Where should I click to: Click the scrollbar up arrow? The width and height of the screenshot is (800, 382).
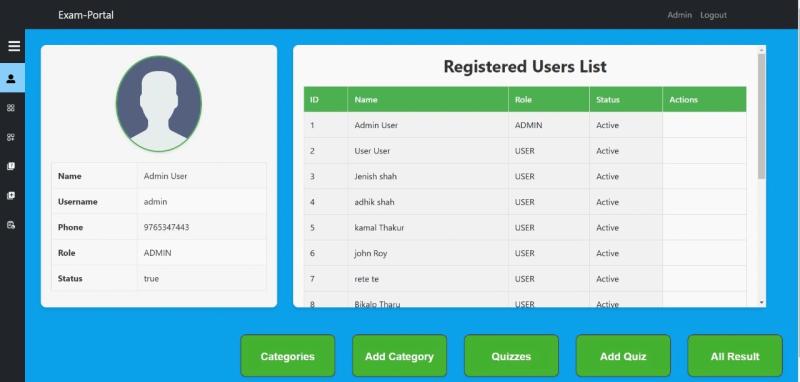click(762, 50)
